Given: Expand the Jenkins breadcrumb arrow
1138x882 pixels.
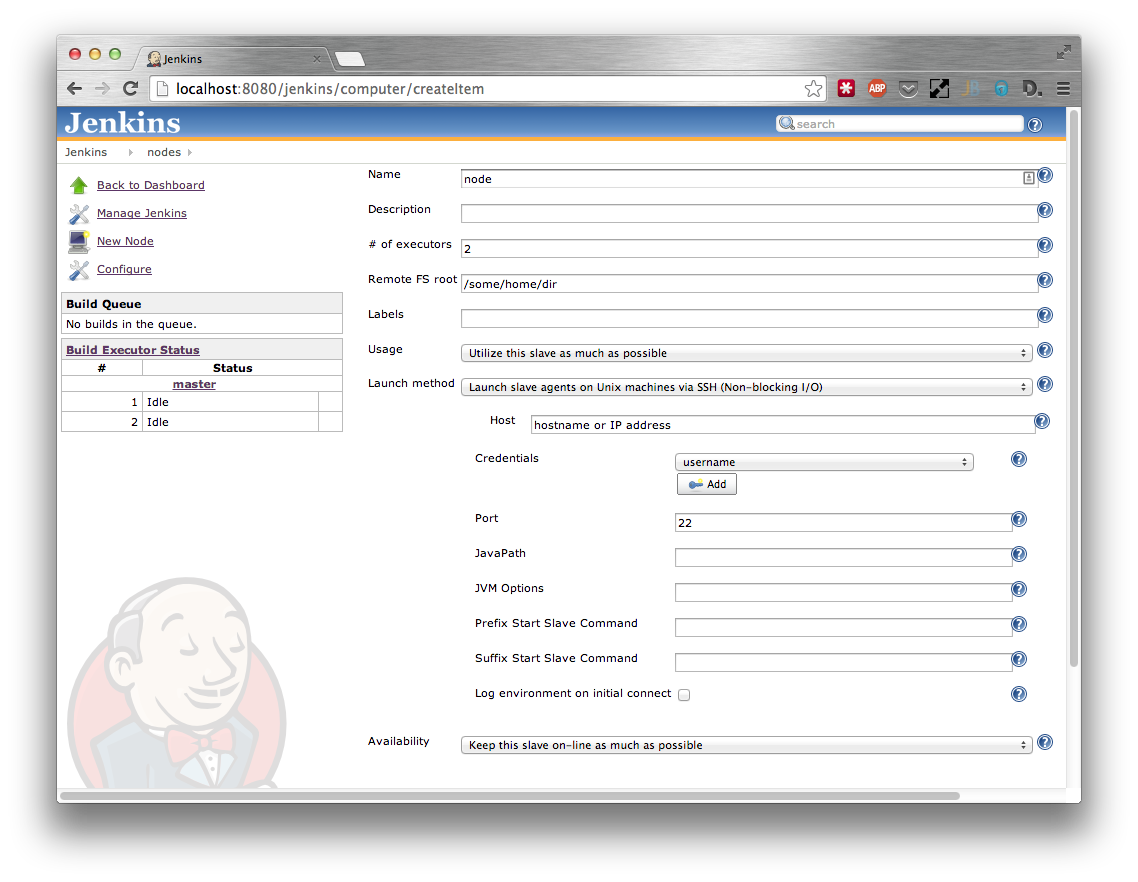Looking at the screenshot, I should 131,152.
